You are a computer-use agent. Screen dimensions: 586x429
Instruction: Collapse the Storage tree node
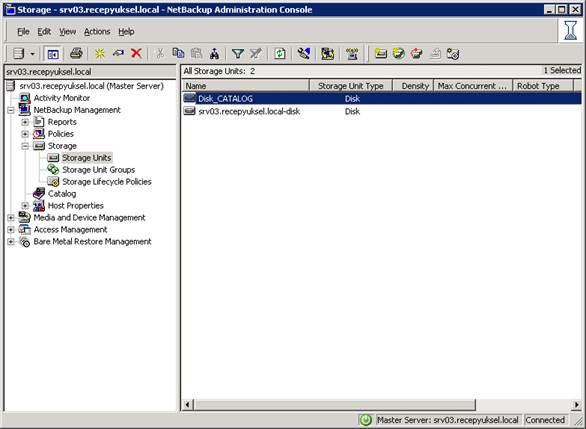click(25, 146)
